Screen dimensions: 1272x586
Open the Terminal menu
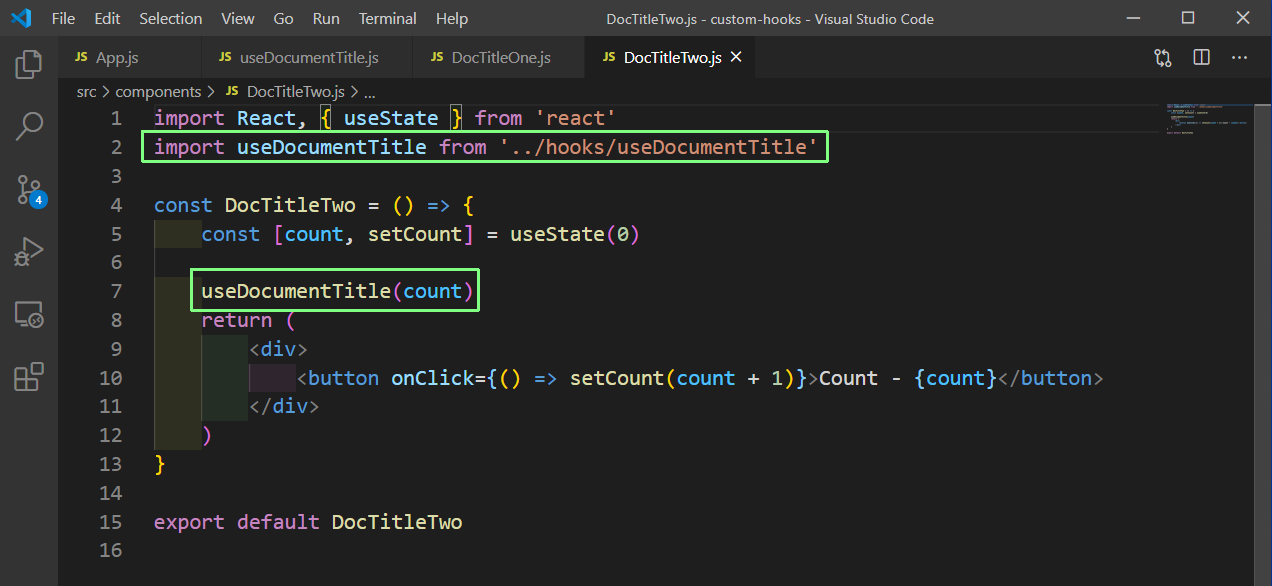(388, 19)
